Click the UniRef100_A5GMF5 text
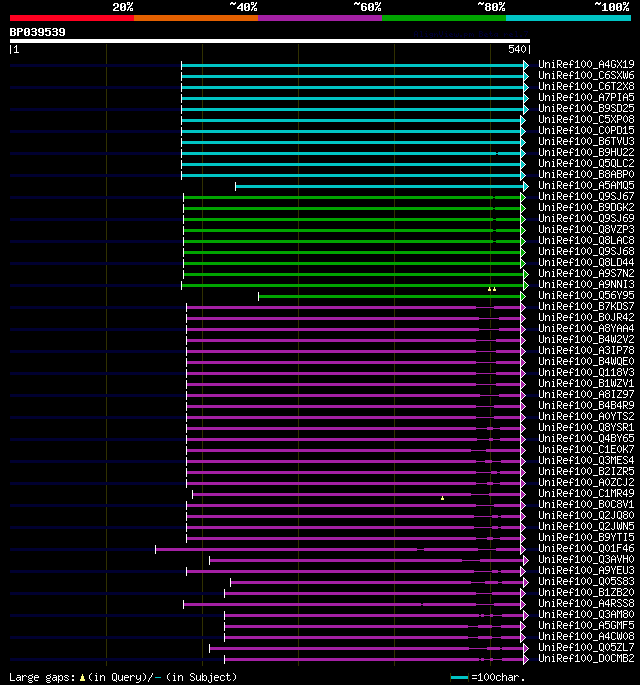Screen dimensions: 640x685 tap(586, 625)
